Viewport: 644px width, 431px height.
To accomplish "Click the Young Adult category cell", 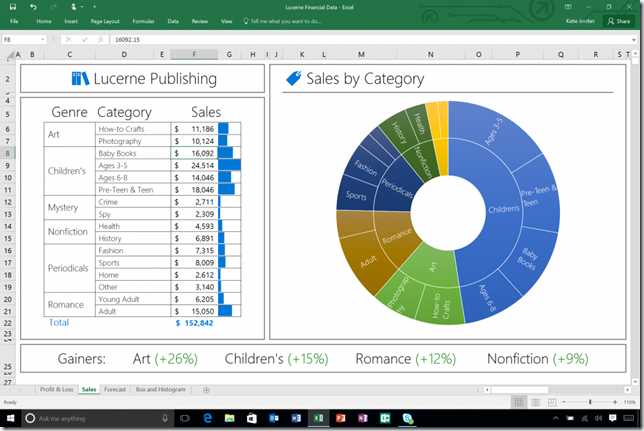I will pyautogui.click(x=133, y=299).
